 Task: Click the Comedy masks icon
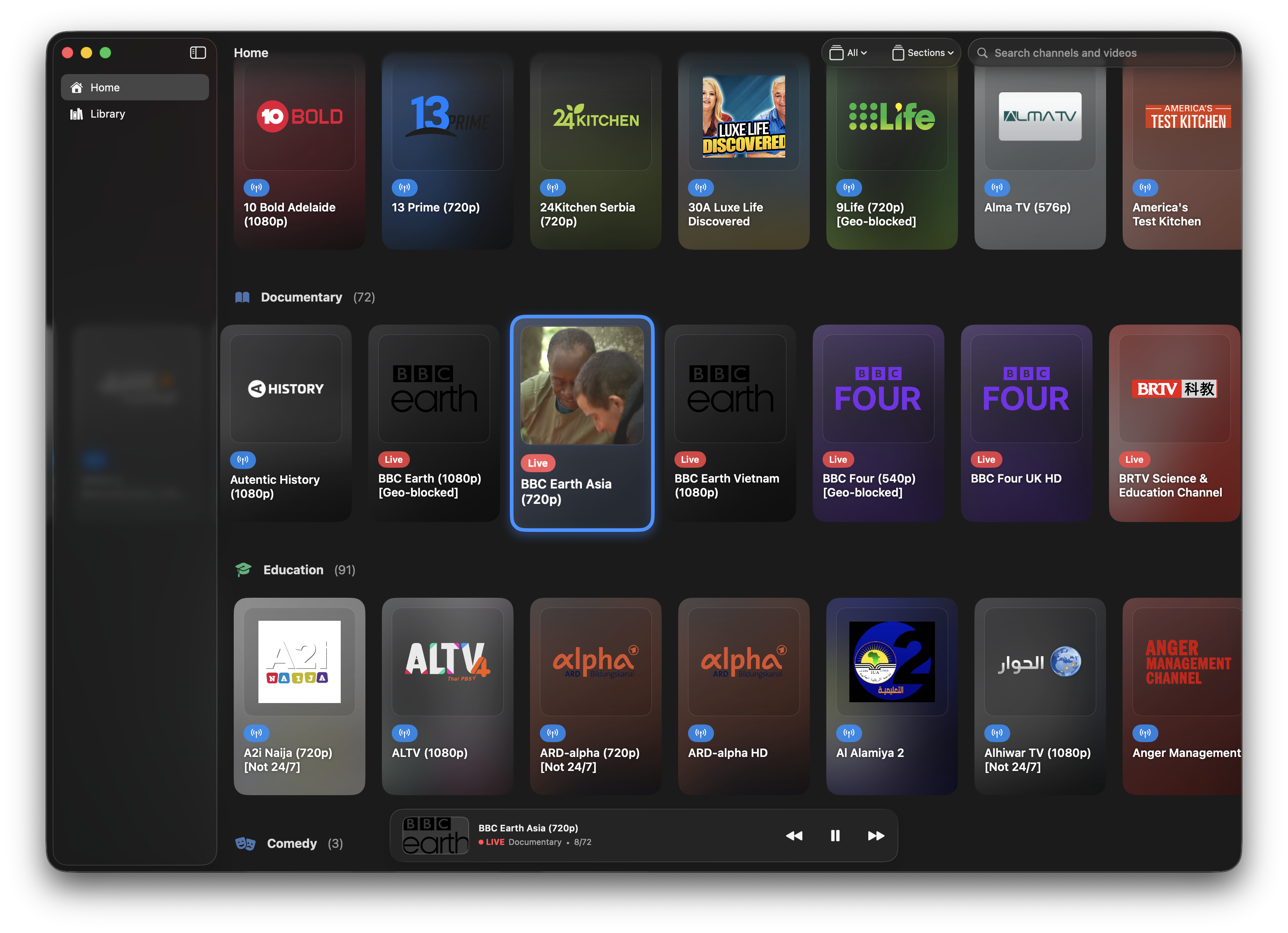pyautogui.click(x=245, y=843)
